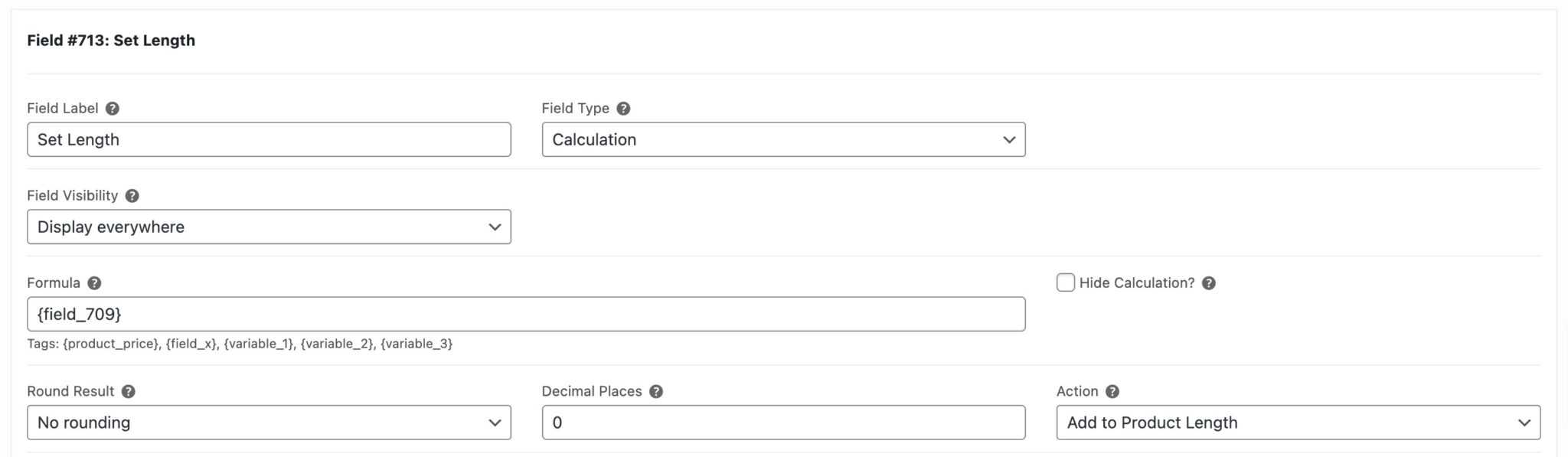Click the Formula help icon
Screen dimensions: 1568x457
[x=95, y=282]
